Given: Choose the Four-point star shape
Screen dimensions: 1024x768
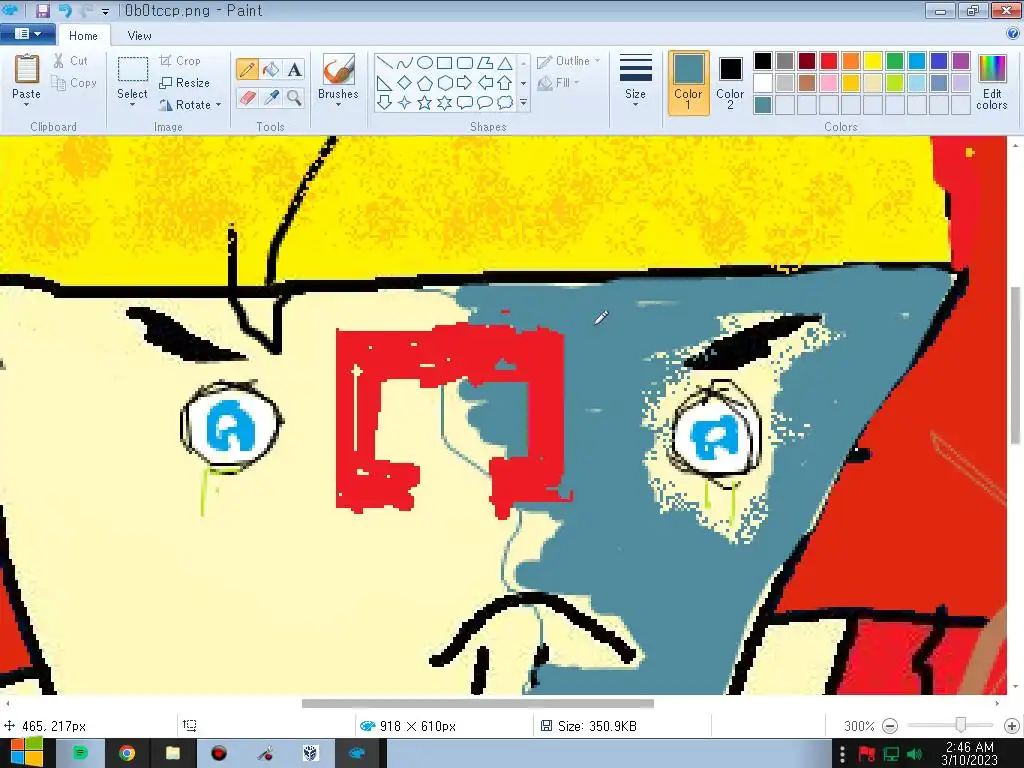Looking at the screenshot, I should 405,103.
